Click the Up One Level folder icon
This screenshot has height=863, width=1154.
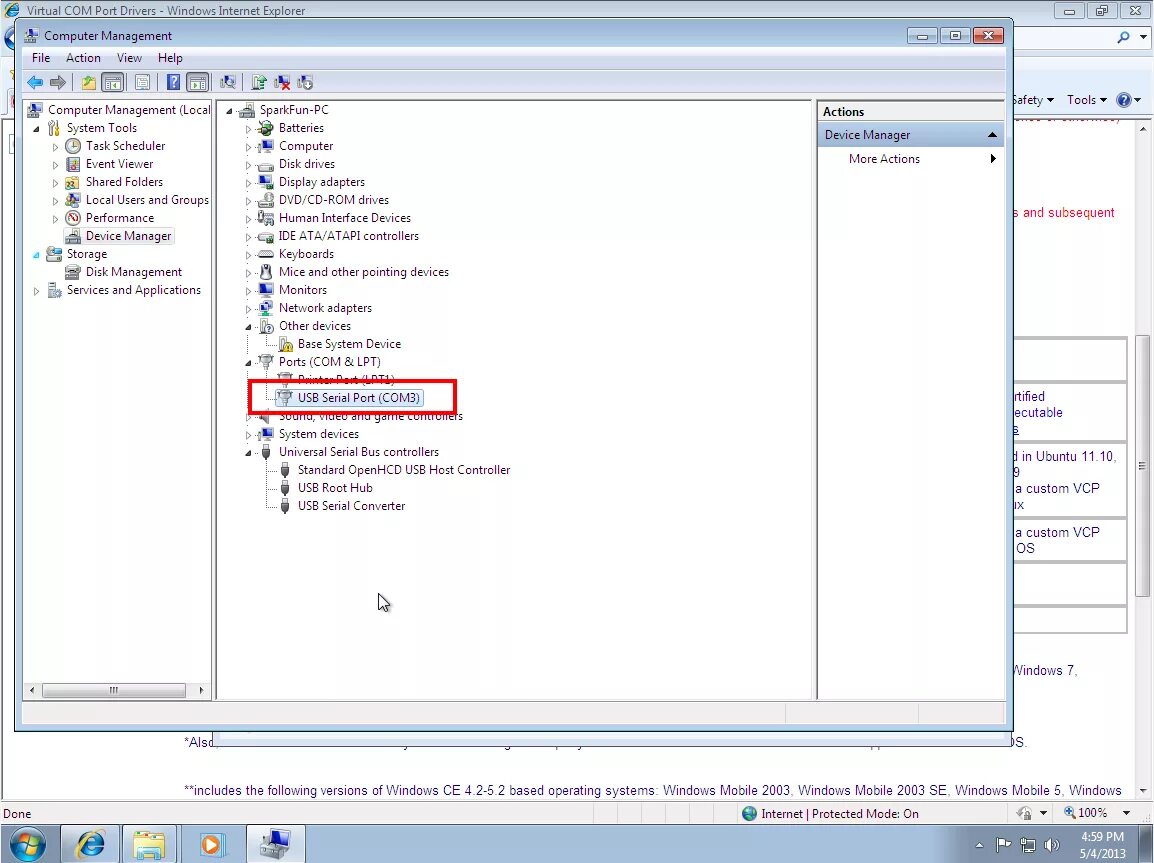pyautogui.click(x=88, y=82)
